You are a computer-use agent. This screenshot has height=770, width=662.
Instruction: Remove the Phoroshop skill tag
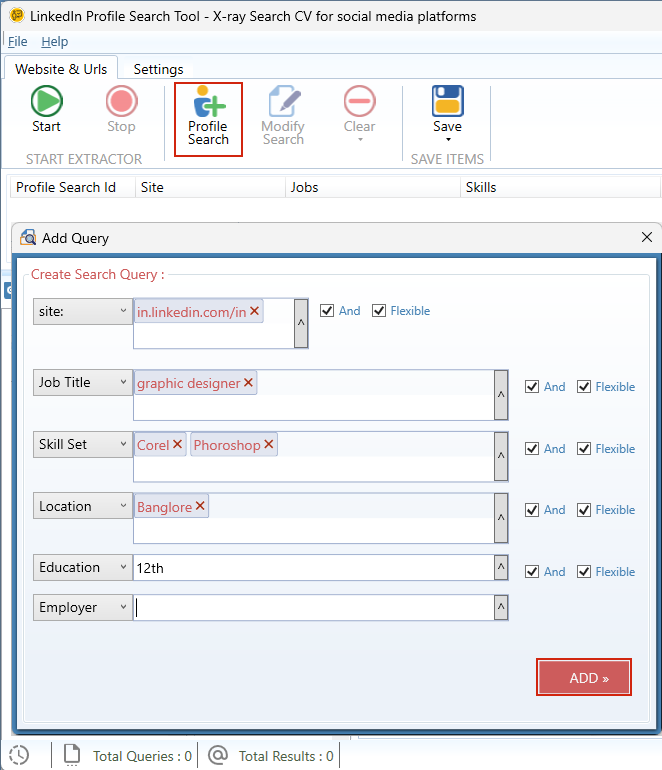[268, 444]
